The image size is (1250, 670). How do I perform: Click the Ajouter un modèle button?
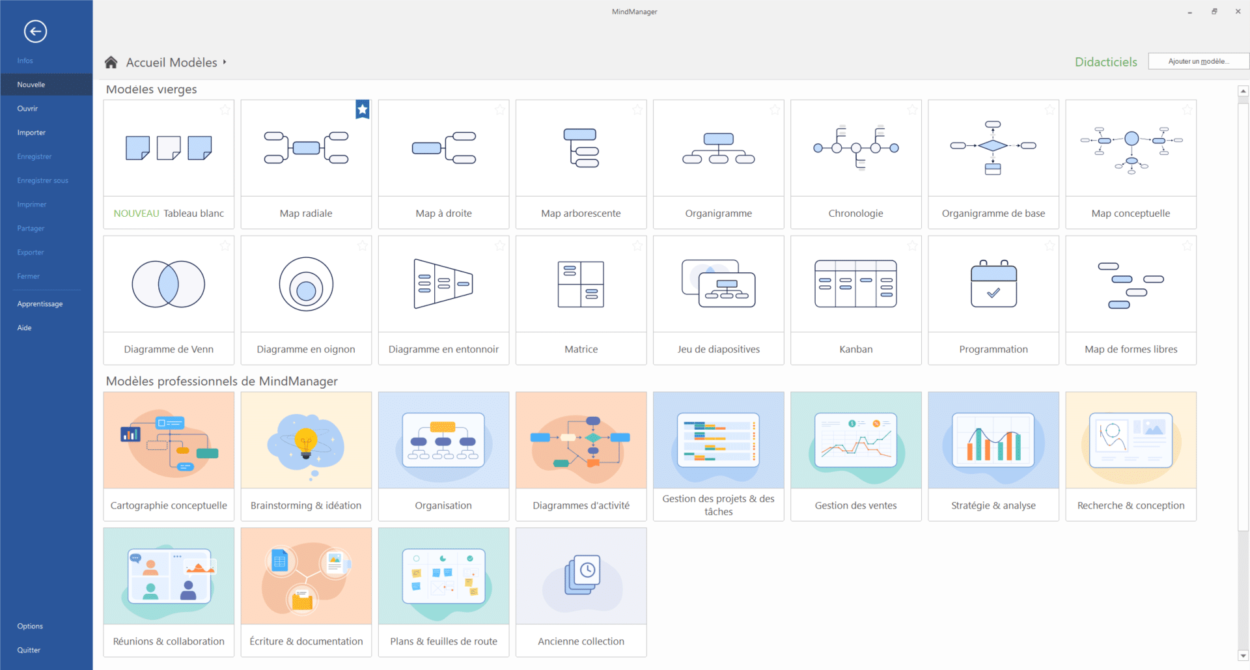coord(1198,62)
